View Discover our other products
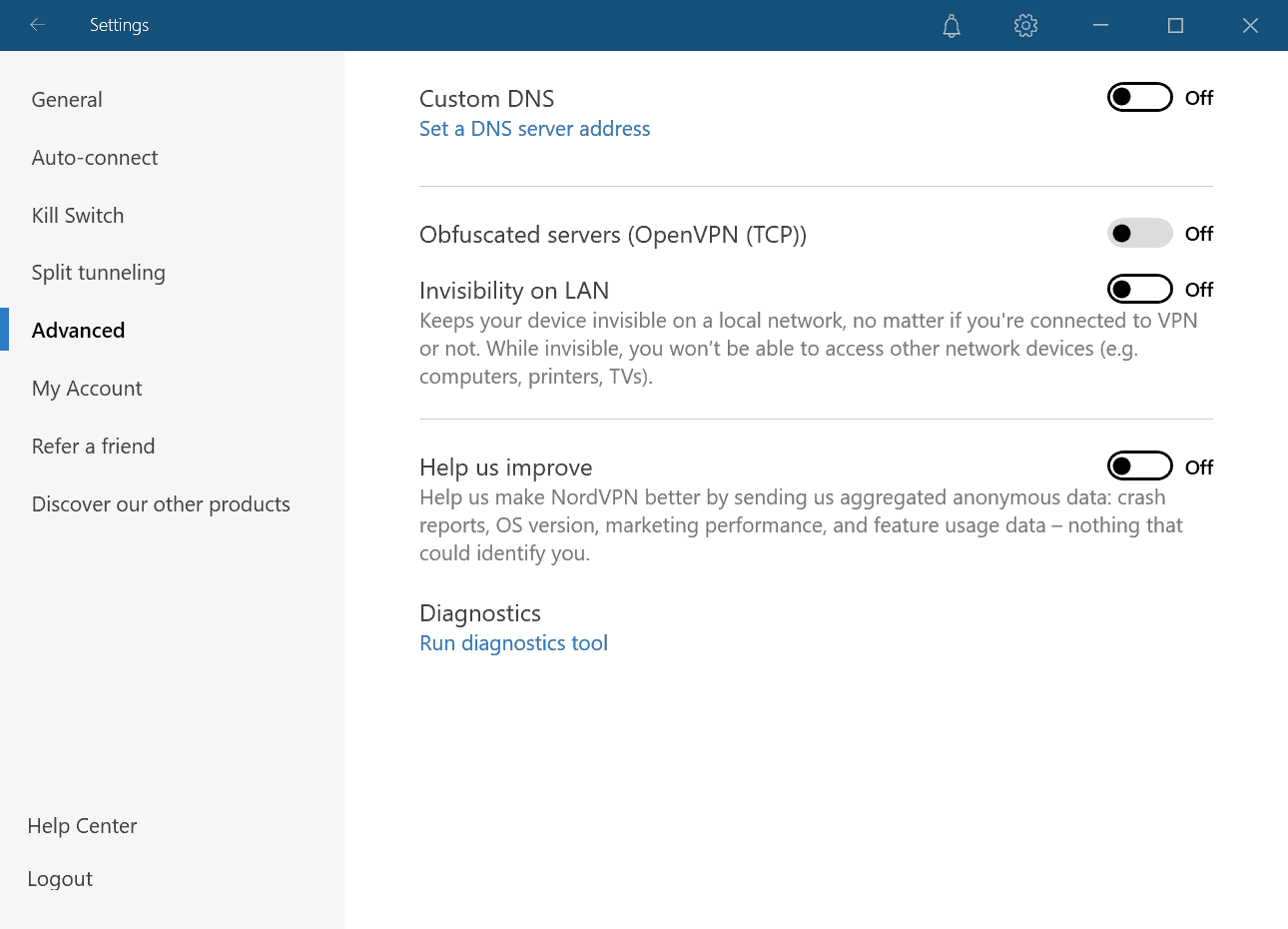Image resolution: width=1288 pixels, height=929 pixels. (x=161, y=503)
